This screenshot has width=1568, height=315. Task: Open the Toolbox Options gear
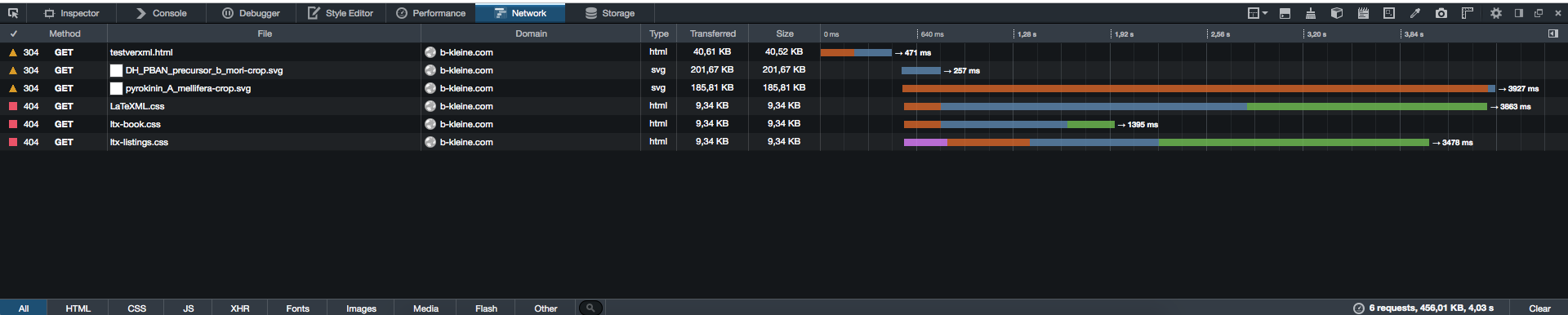pyautogui.click(x=1496, y=13)
